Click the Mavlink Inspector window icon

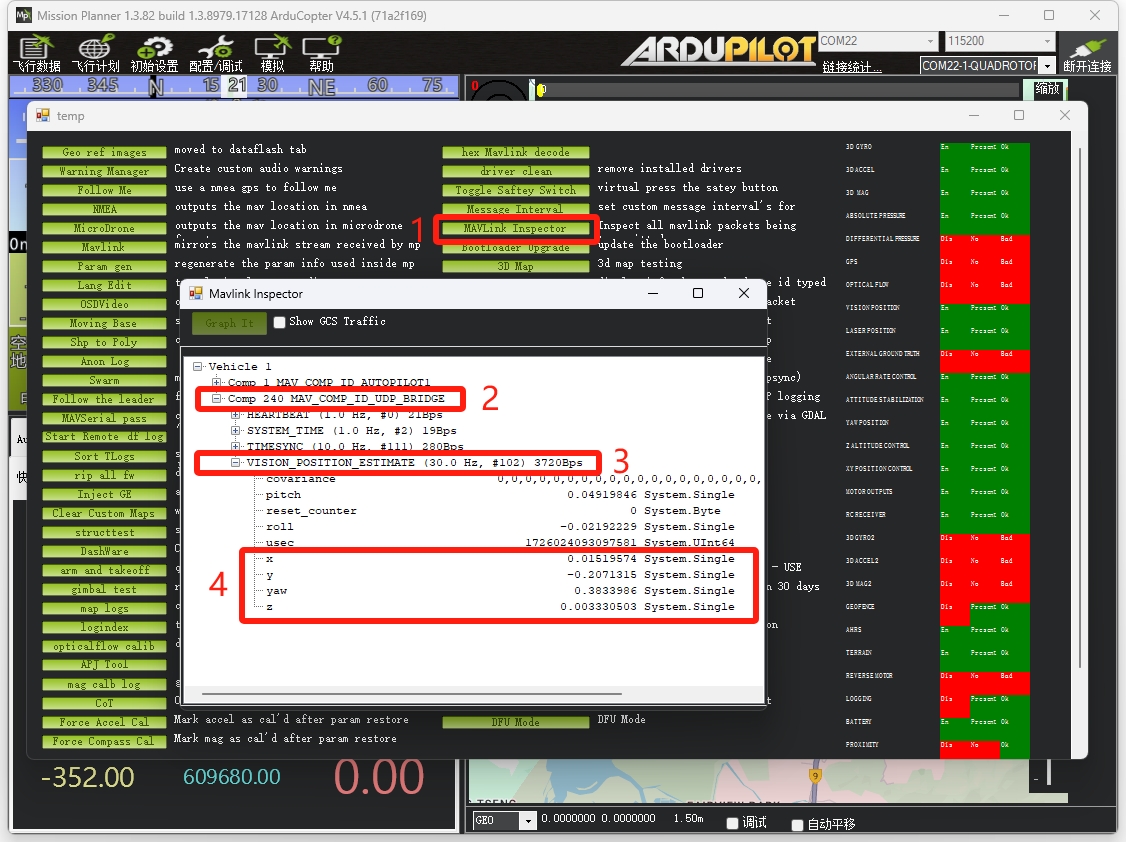click(195, 294)
